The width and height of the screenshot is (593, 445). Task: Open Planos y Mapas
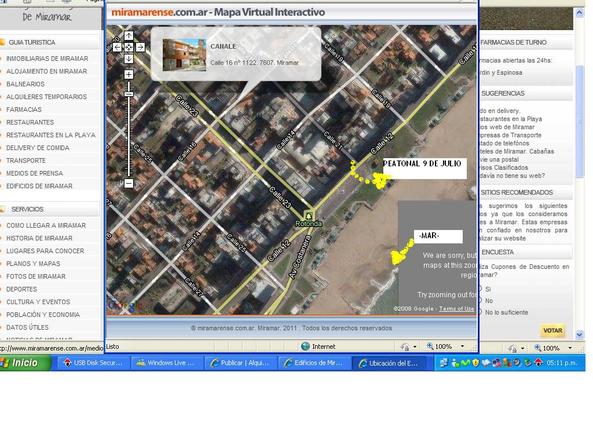33,264
